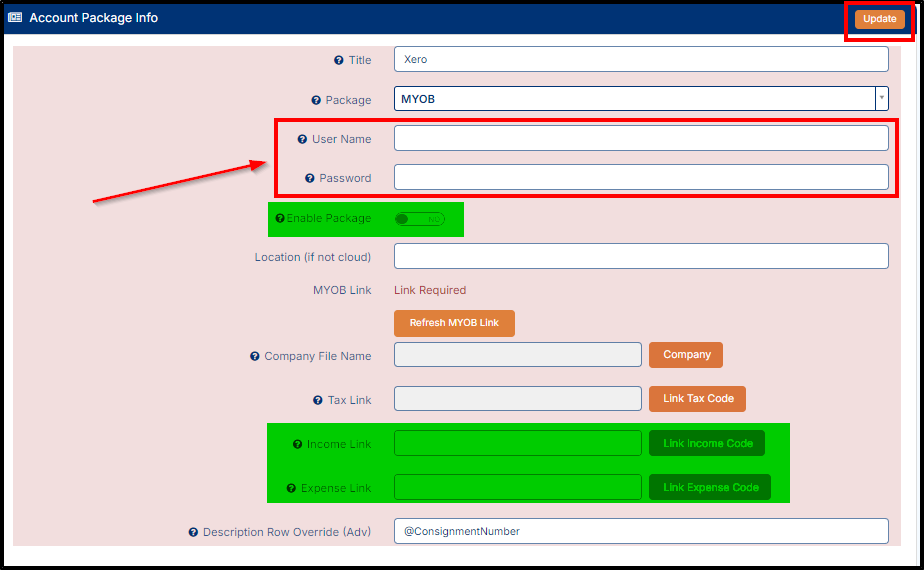Click the help icon beside Title
The width and height of the screenshot is (924, 570).
coord(339,60)
